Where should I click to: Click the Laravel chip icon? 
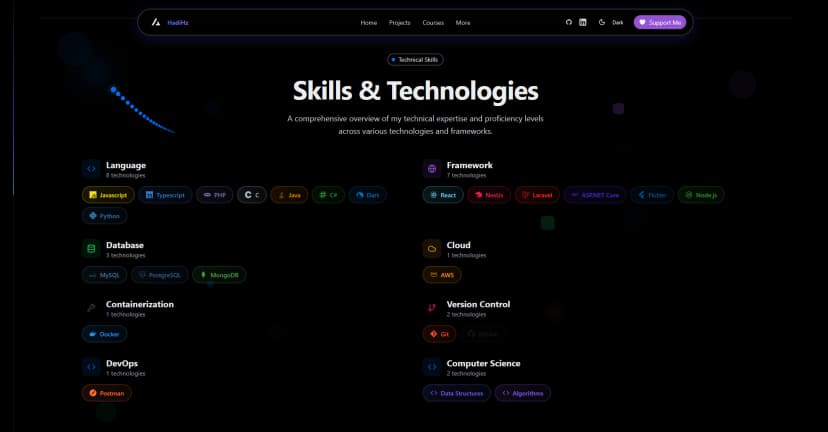coord(525,195)
